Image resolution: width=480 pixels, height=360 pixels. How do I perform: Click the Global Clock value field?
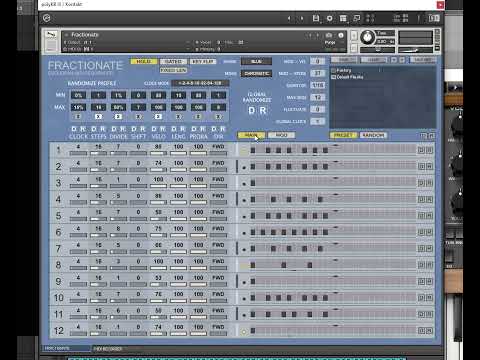click(318, 121)
